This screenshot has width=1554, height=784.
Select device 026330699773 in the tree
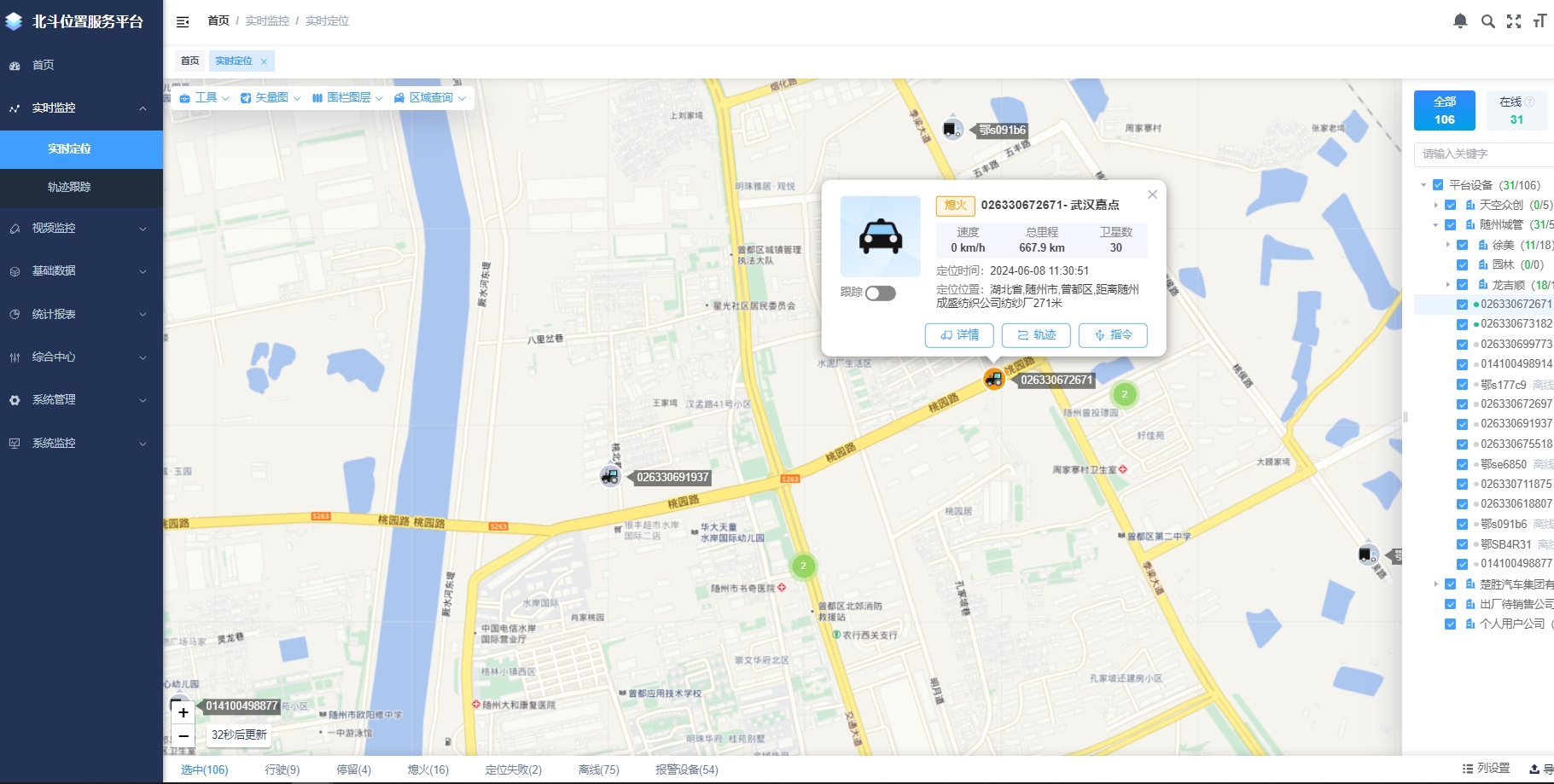coord(1516,344)
